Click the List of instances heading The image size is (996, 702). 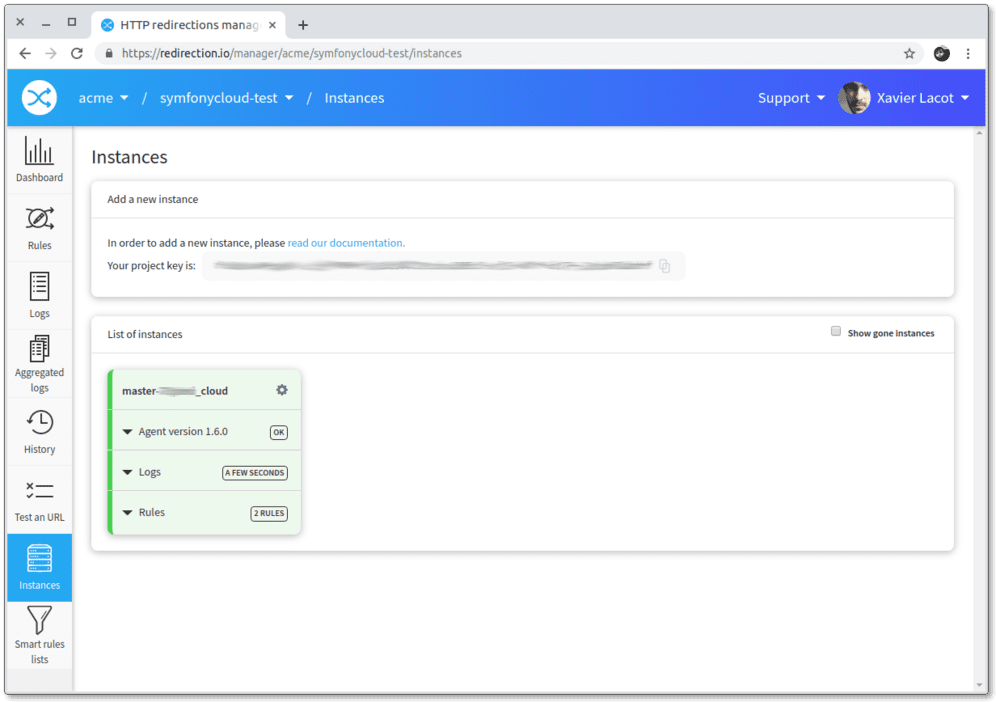pos(145,334)
